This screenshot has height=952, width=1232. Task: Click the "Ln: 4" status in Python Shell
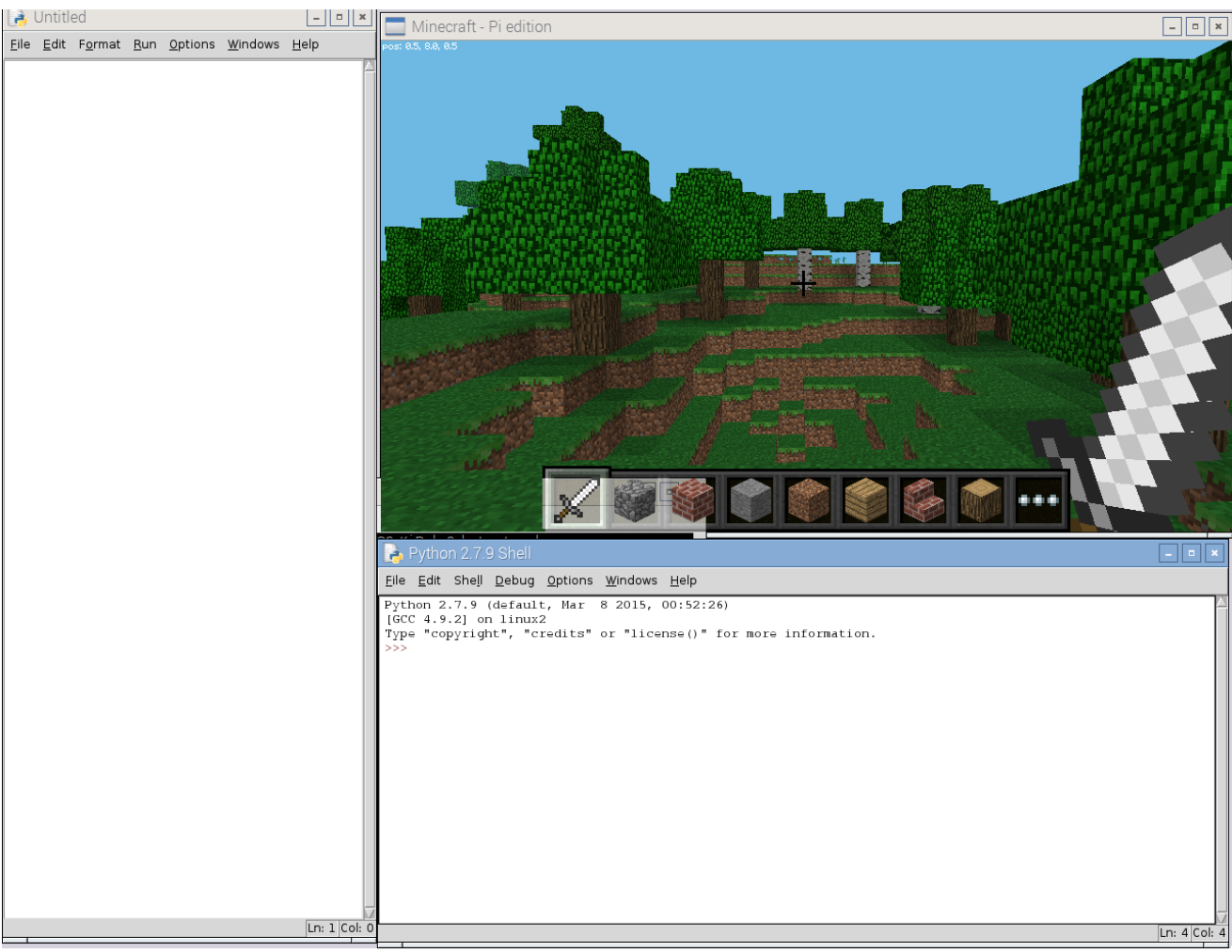(x=1174, y=932)
